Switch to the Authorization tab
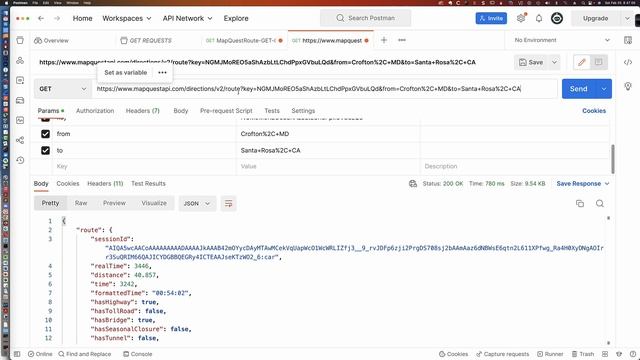Image resolution: width=640 pixels, height=360 pixels. point(95,111)
